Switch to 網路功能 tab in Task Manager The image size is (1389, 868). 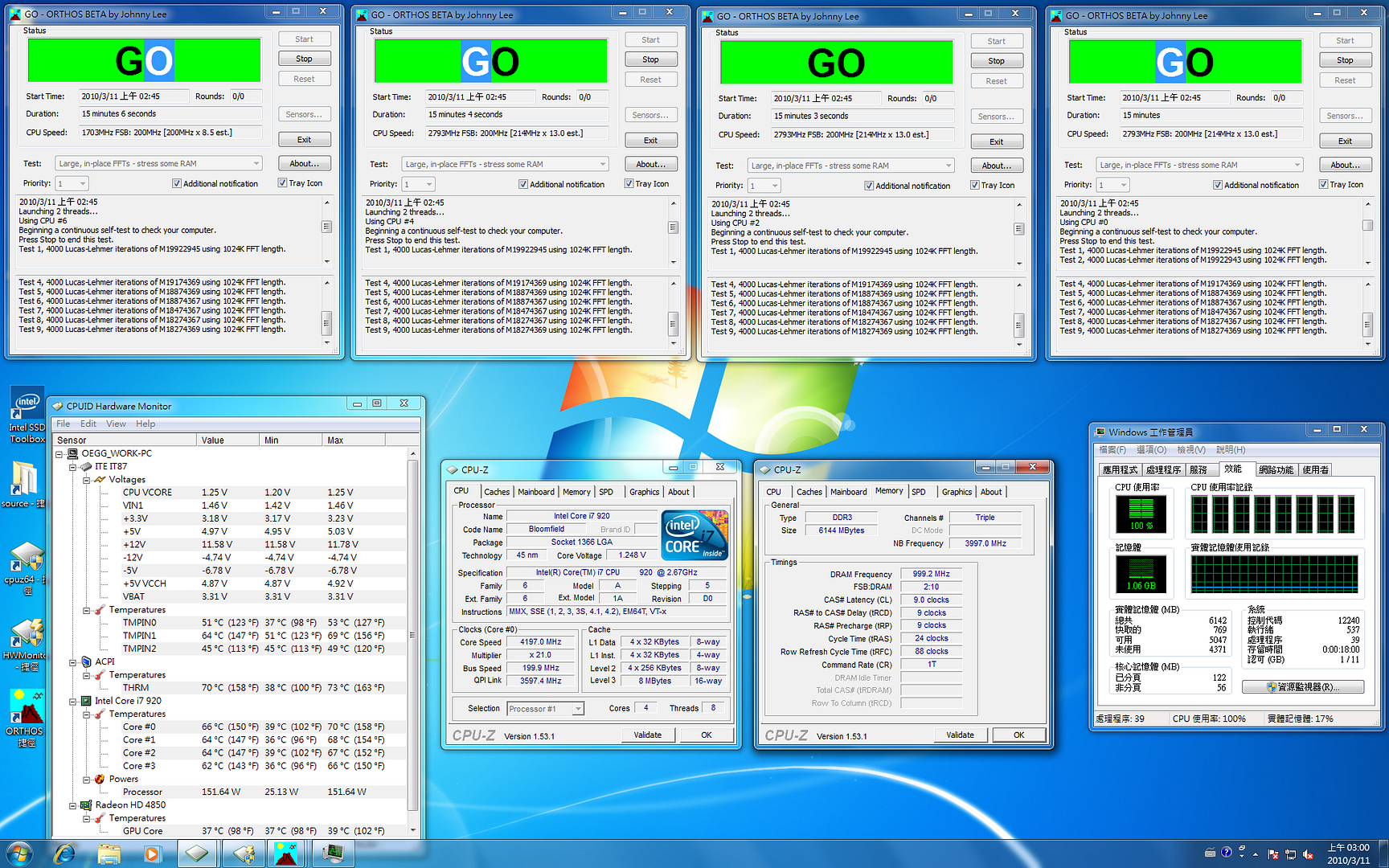1276,469
